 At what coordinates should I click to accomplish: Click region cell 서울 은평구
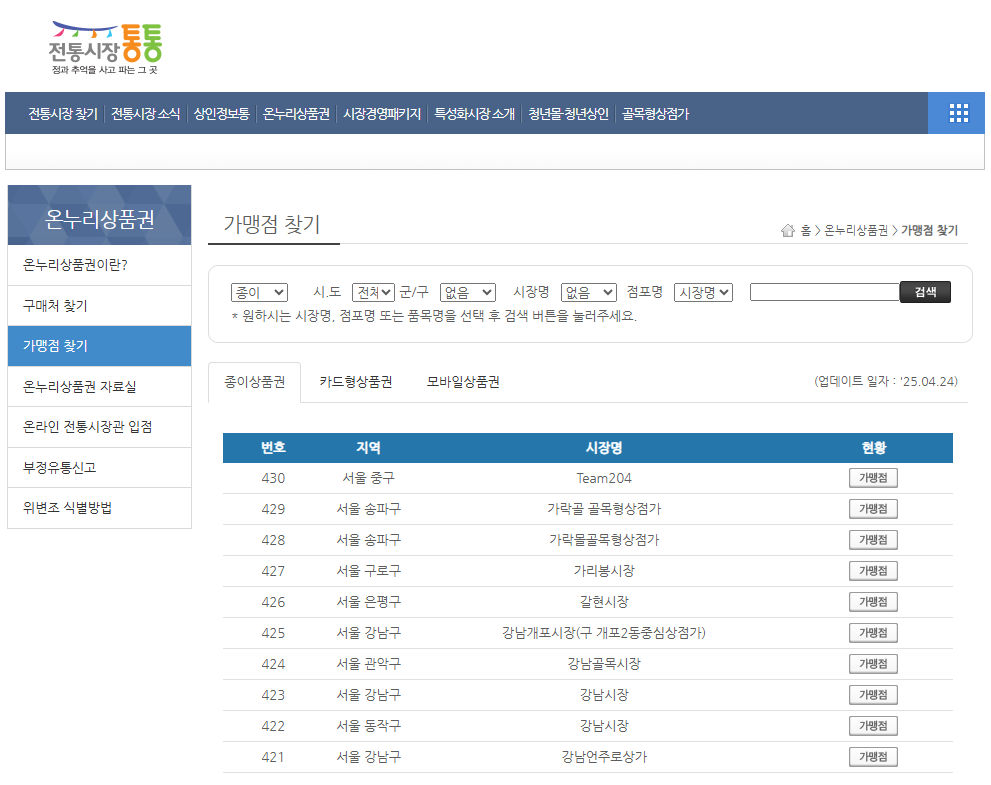pos(368,602)
